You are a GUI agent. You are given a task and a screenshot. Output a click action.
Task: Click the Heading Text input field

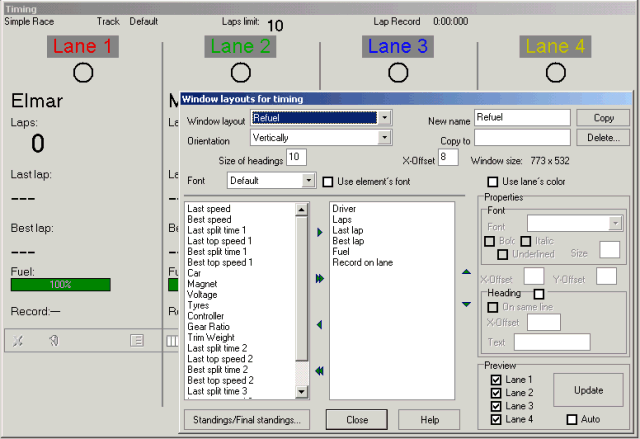(x=552, y=342)
